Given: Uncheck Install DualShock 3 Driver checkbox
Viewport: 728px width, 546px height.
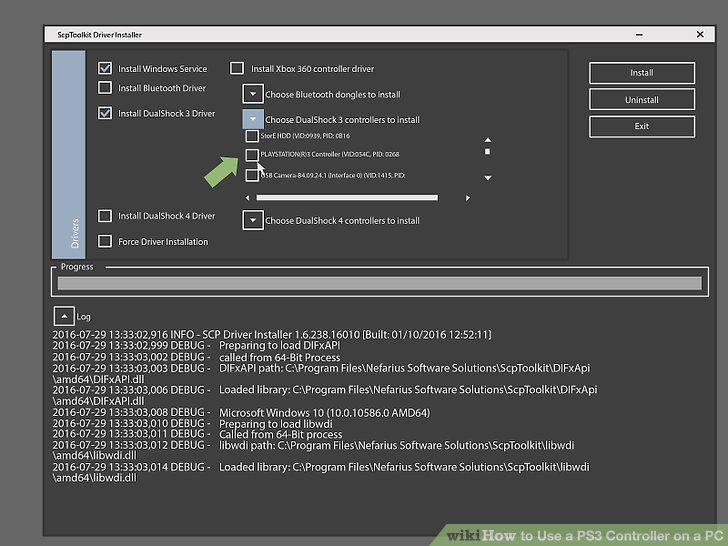Looking at the screenshot, I should [x=105, y=113].
